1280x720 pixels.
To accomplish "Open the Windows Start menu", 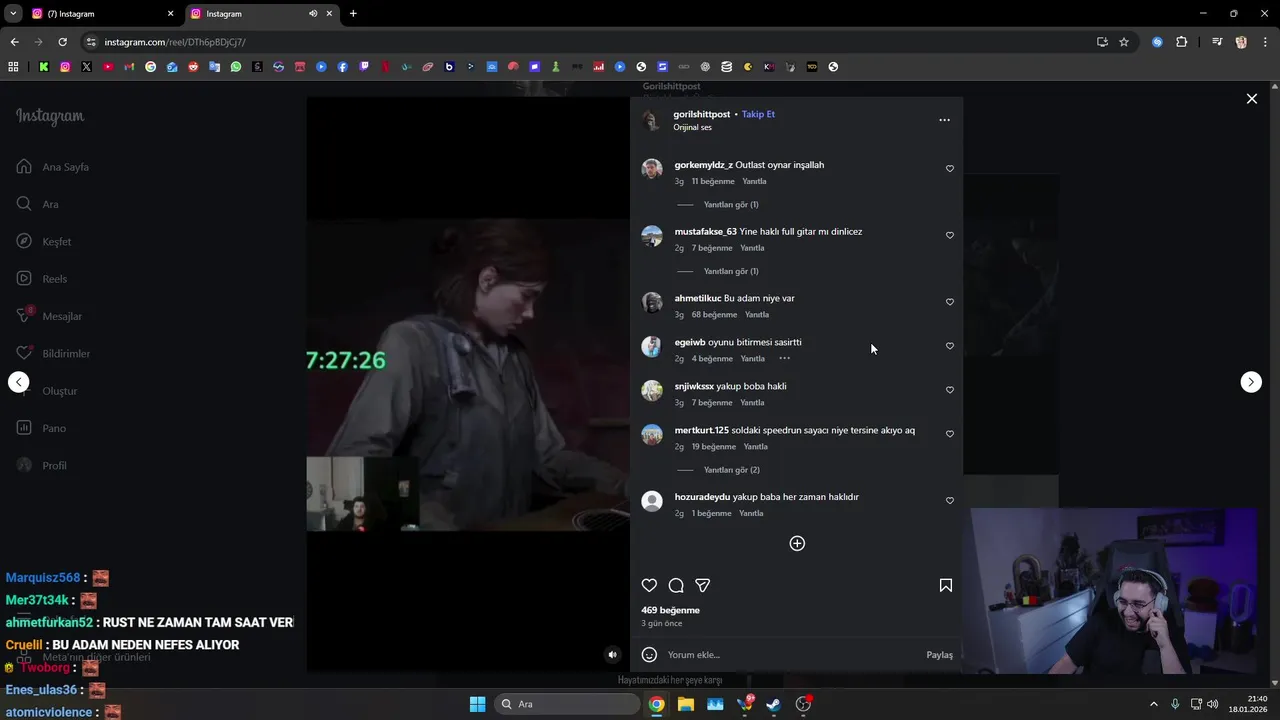I will pos(477,704).
